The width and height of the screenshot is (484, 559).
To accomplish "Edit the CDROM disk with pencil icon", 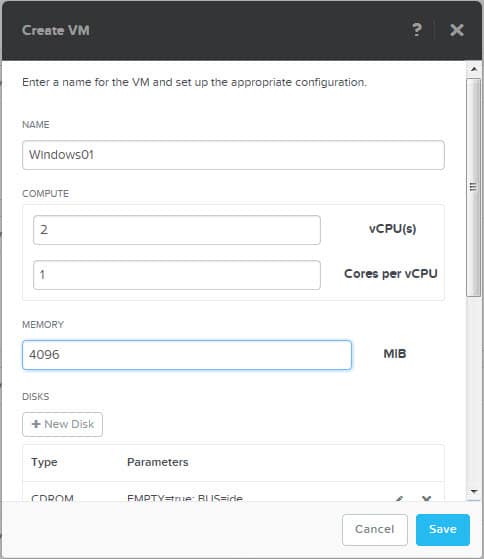I will 399,499.
